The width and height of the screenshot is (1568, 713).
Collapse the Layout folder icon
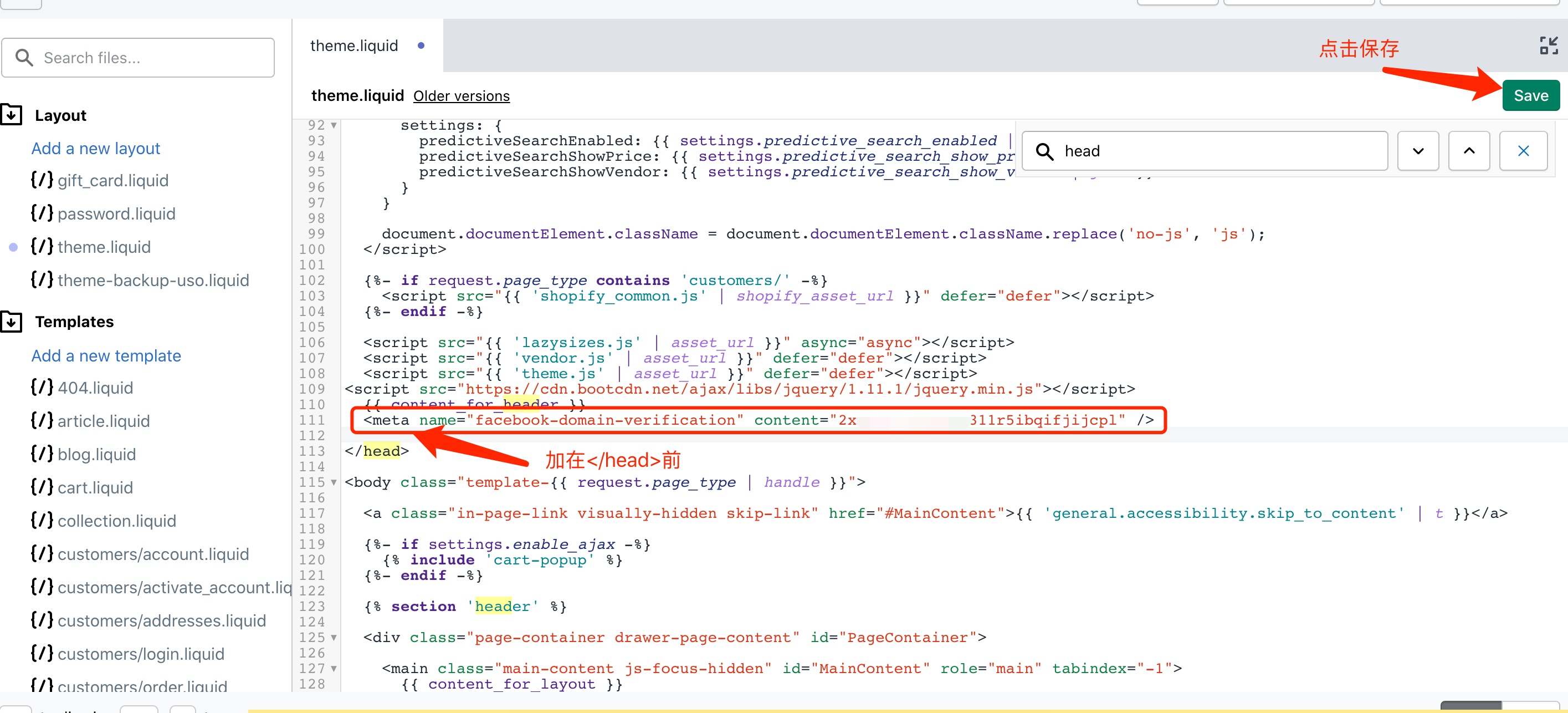[12, 114]
